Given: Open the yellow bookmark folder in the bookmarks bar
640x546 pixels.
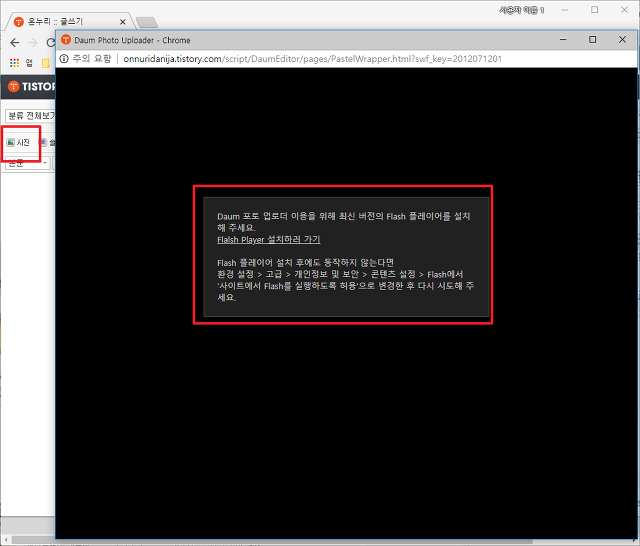Looking at the screenshot, I should tap(46, 63).
